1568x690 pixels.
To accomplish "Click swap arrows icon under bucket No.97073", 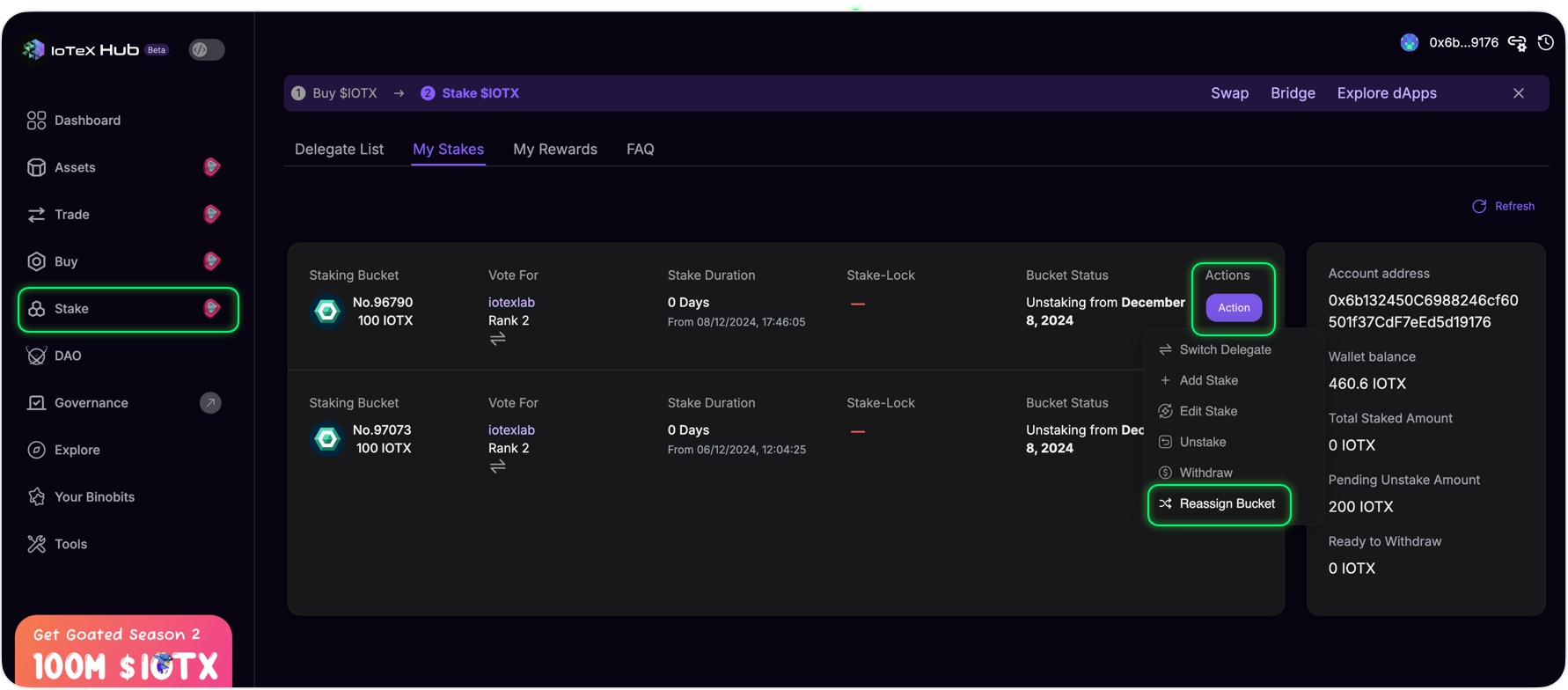I will click(x=498, y=466).
